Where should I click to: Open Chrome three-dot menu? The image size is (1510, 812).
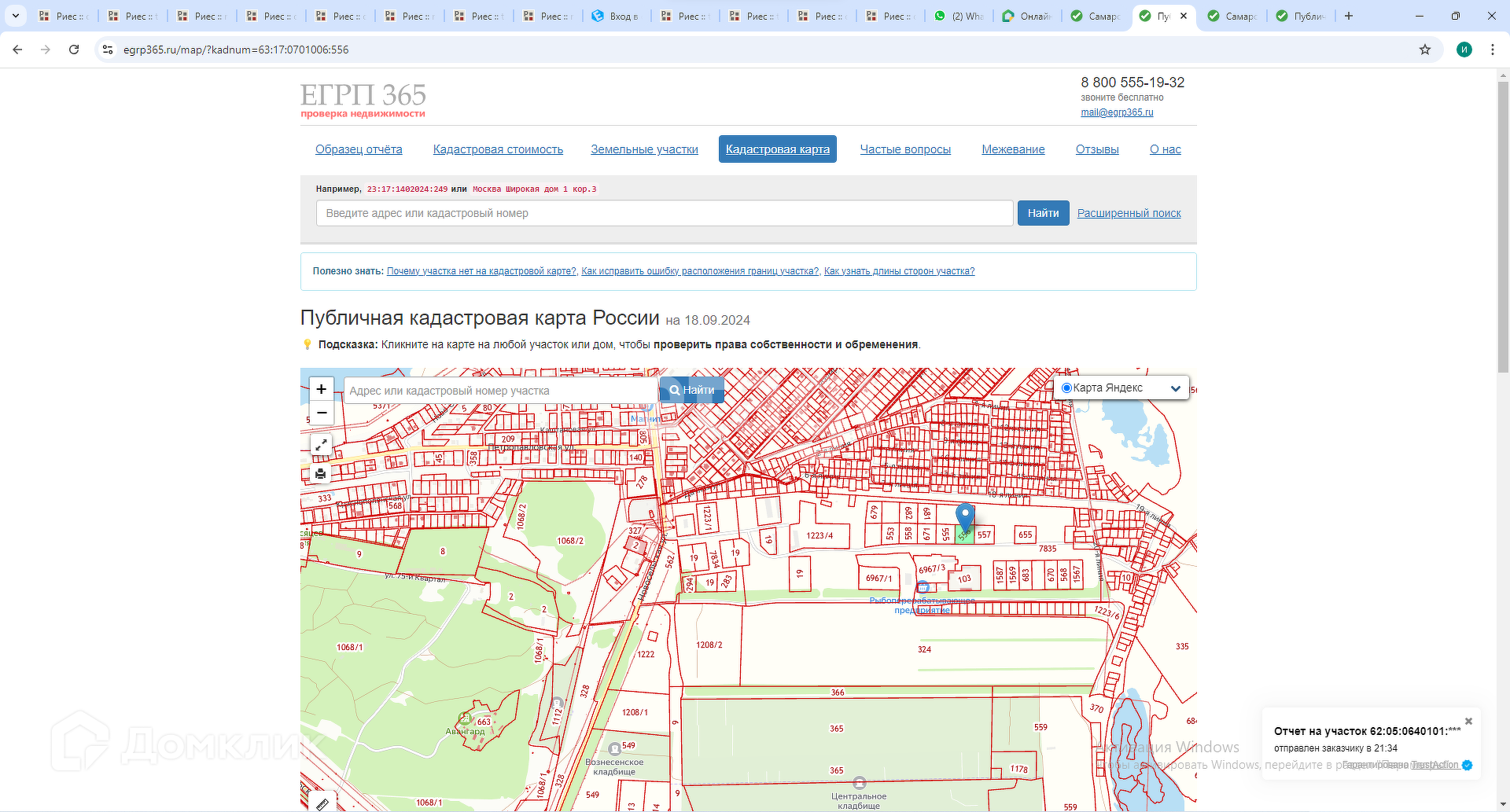[1493, 50]
